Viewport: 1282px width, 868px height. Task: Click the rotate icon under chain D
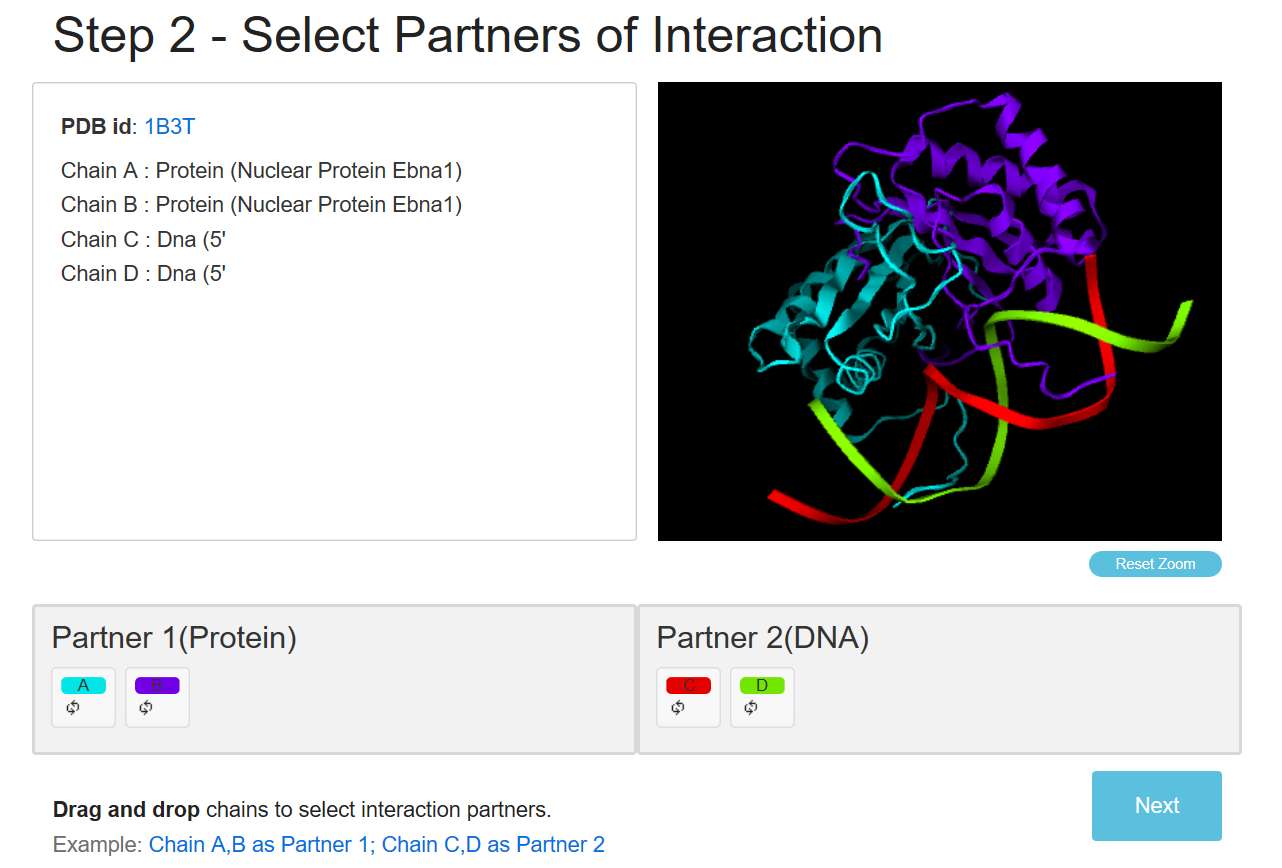(x=751, y=708)
